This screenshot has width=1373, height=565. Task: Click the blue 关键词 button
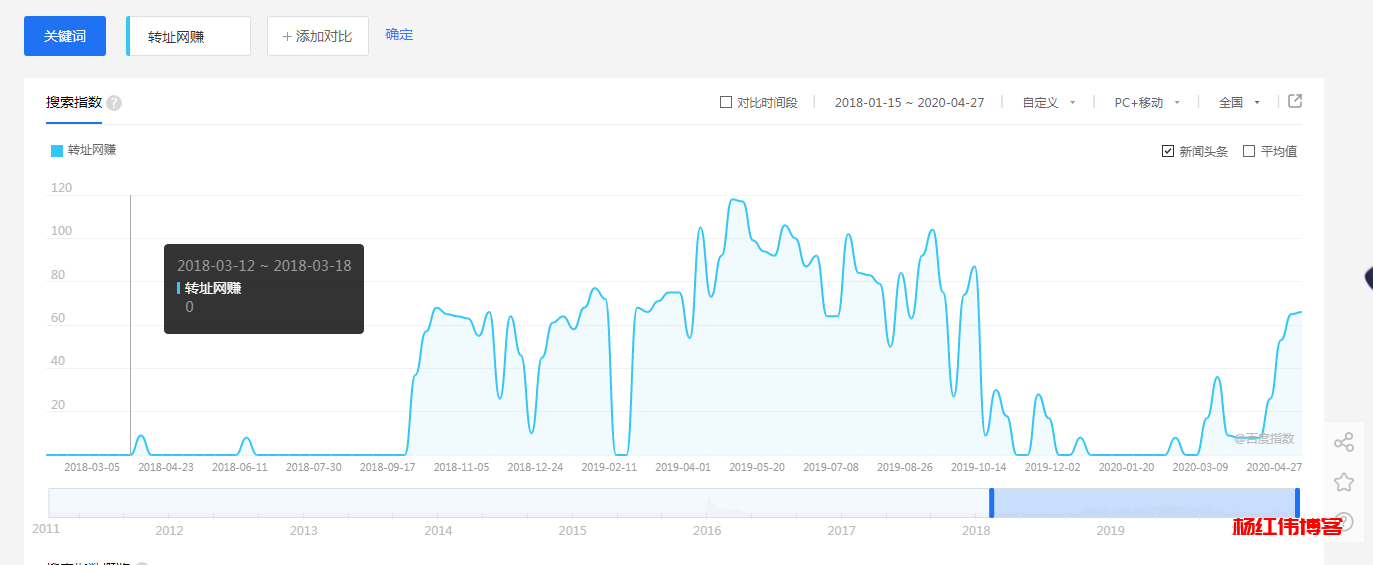pos(65,36)
